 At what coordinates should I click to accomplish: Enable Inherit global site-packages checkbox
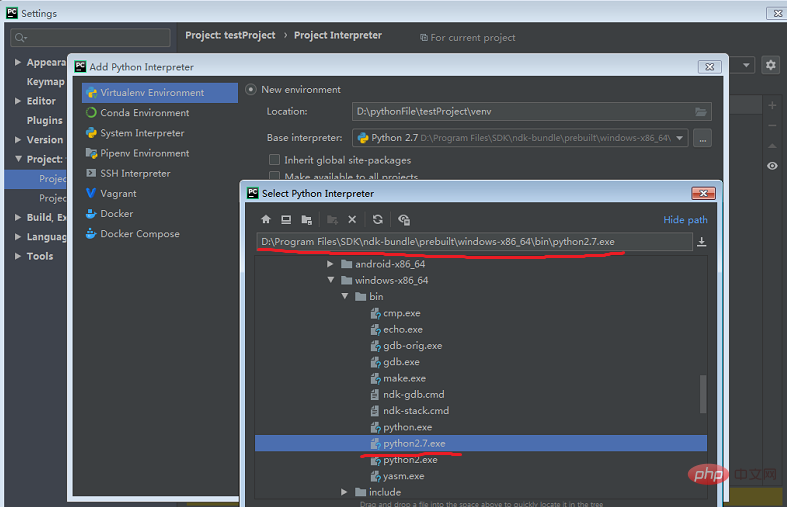pos(275,160)
